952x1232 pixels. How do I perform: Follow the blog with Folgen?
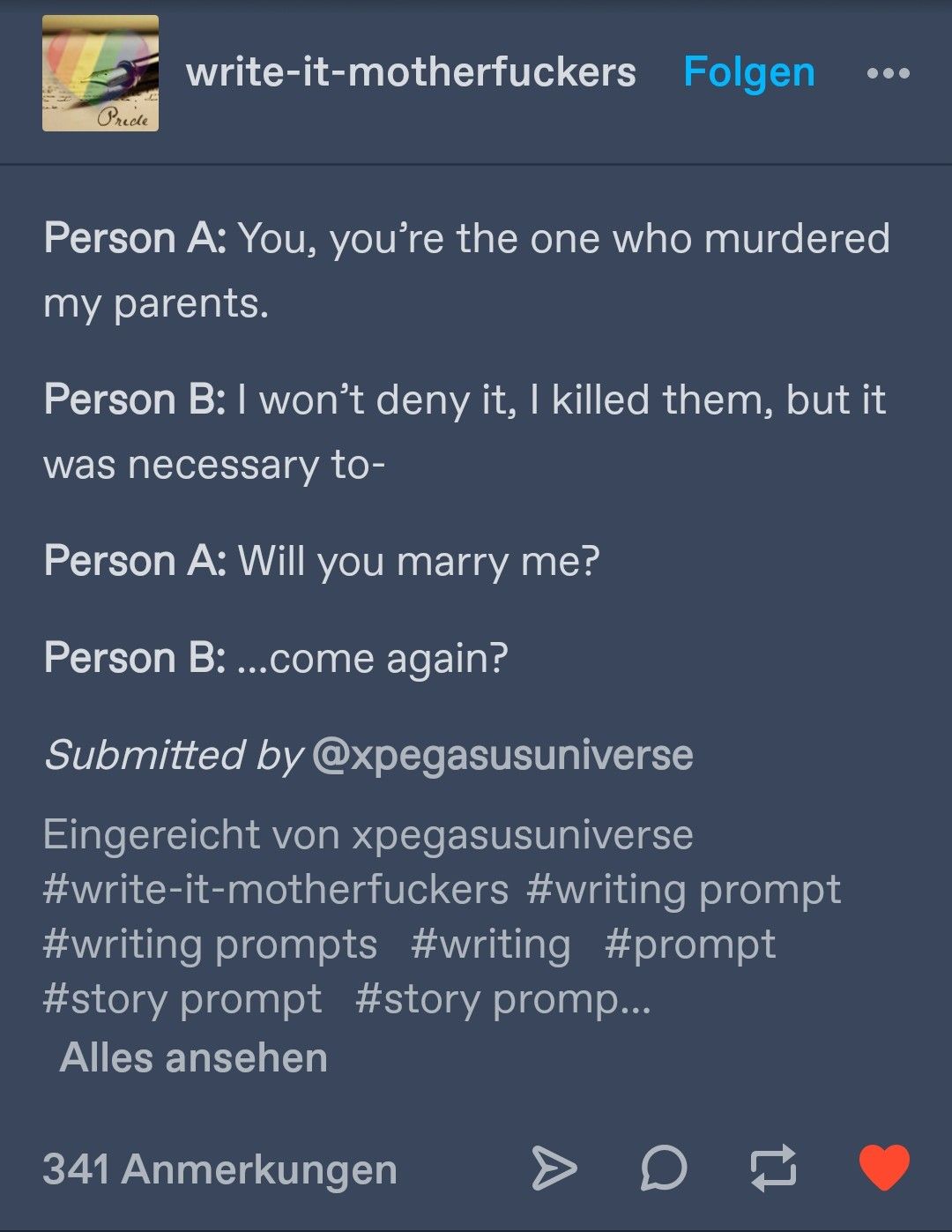(x=748, y=72)
